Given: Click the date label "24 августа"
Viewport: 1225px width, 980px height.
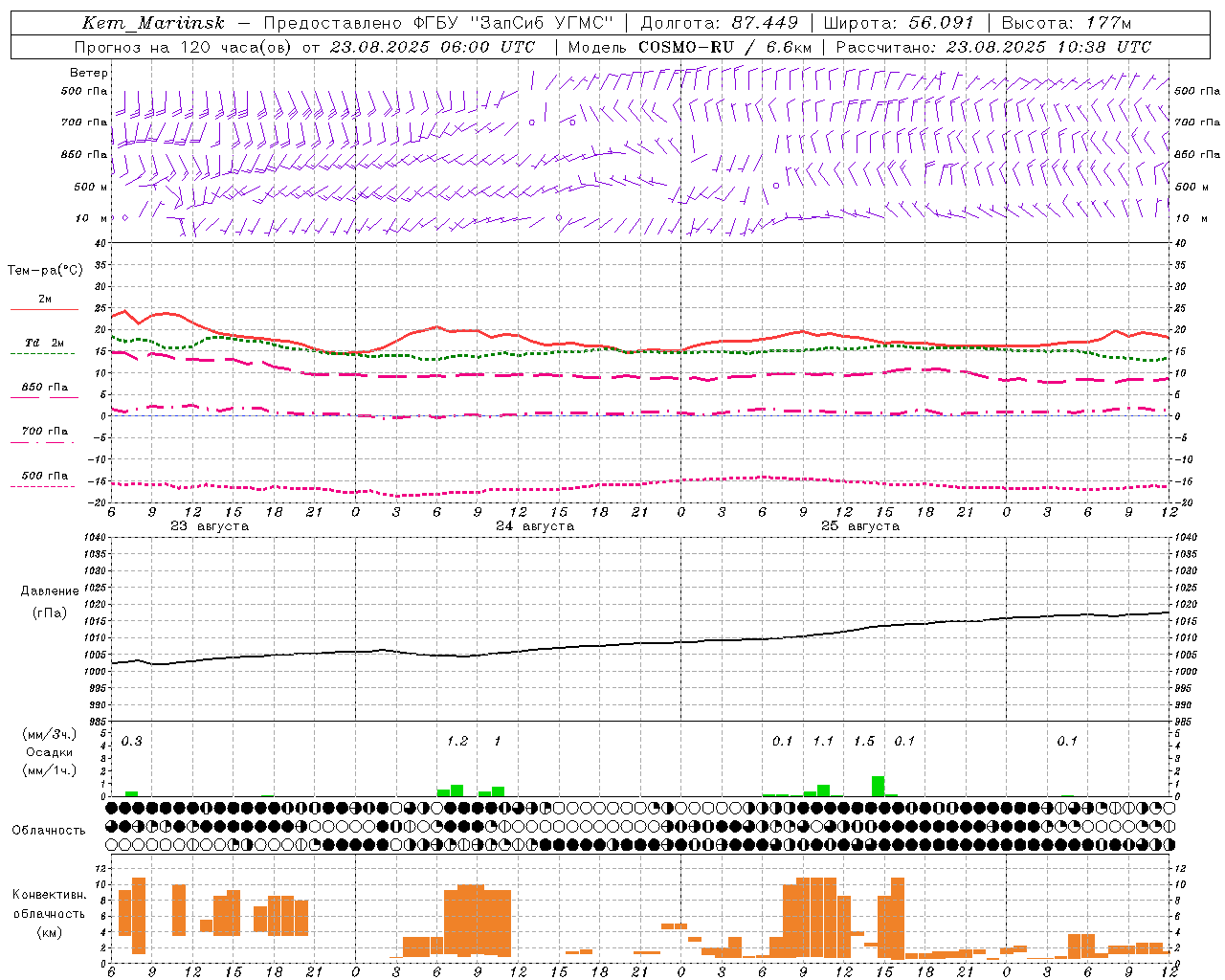Looking at the screenshot, I should click(535, 526).
